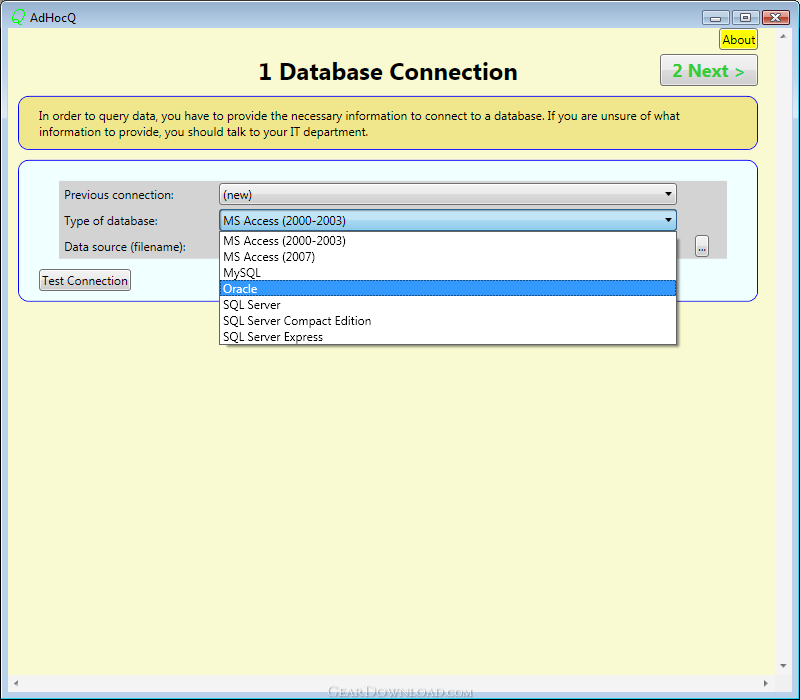Image resolution: width=800 pixels, height=700 pixels.
Task: Click the horizontal scrollbar left arrow
Action: pos(16,683)
